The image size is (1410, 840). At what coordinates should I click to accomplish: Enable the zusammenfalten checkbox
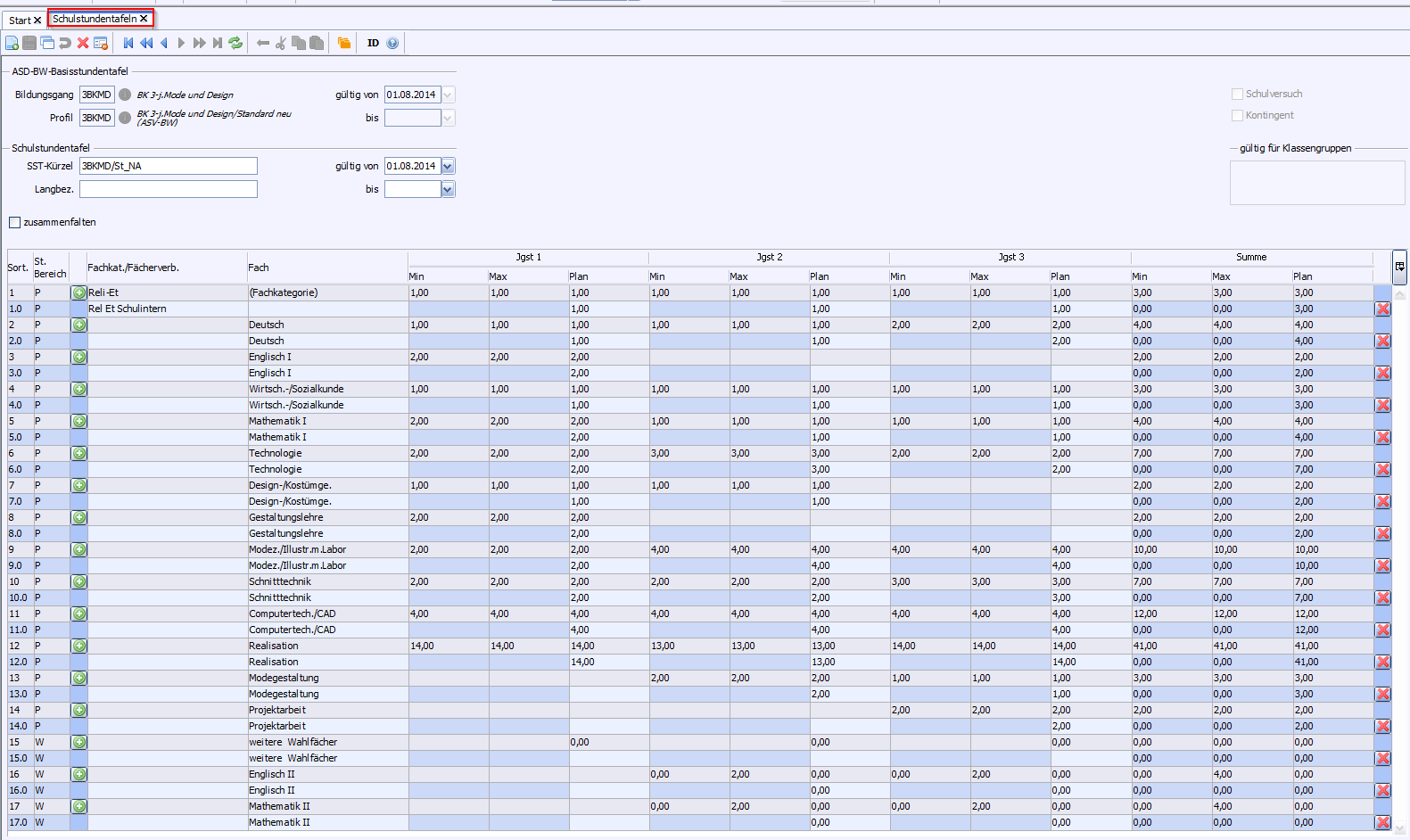tap(14, 222)
